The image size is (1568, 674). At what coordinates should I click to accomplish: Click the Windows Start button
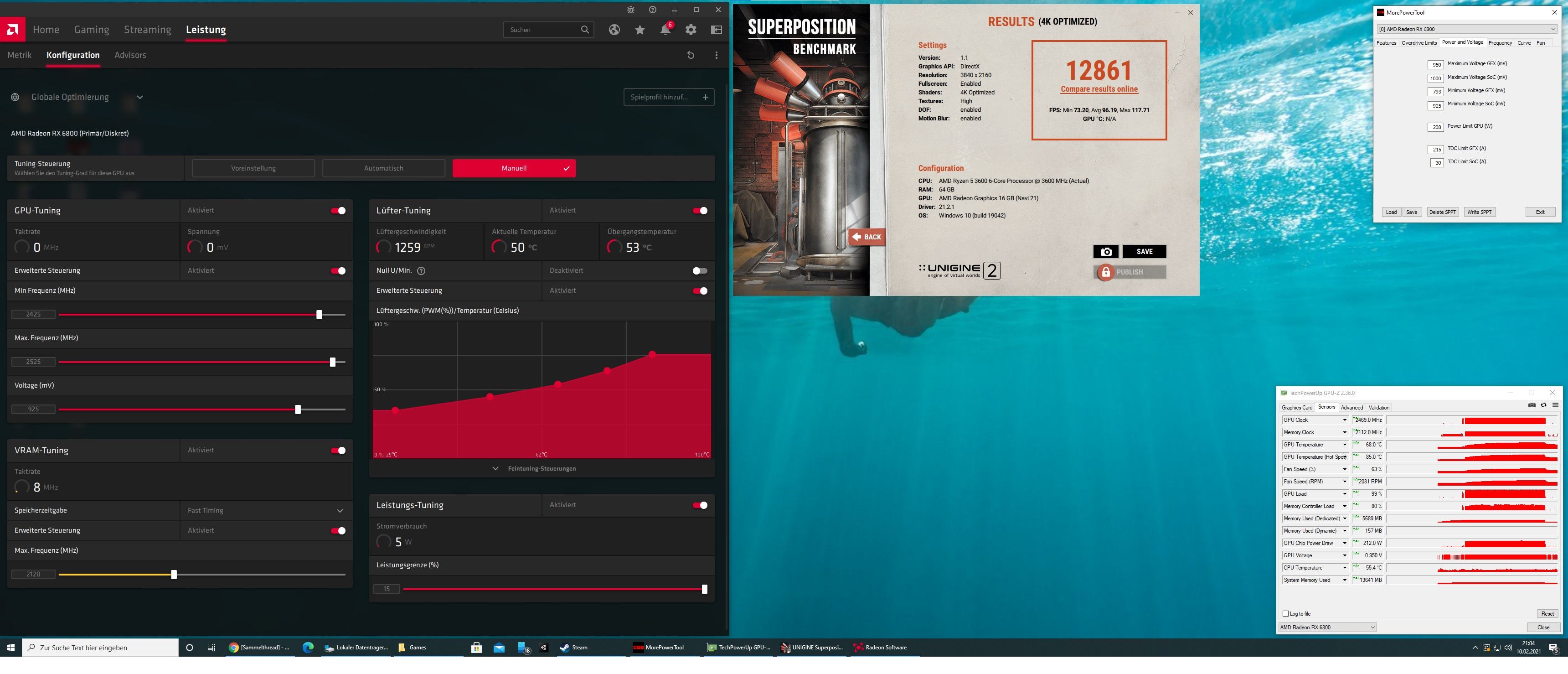10,647
